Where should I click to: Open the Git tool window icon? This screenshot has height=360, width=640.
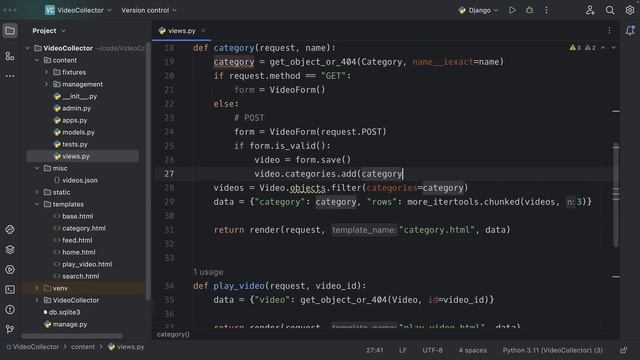click(x=10, y=329)
